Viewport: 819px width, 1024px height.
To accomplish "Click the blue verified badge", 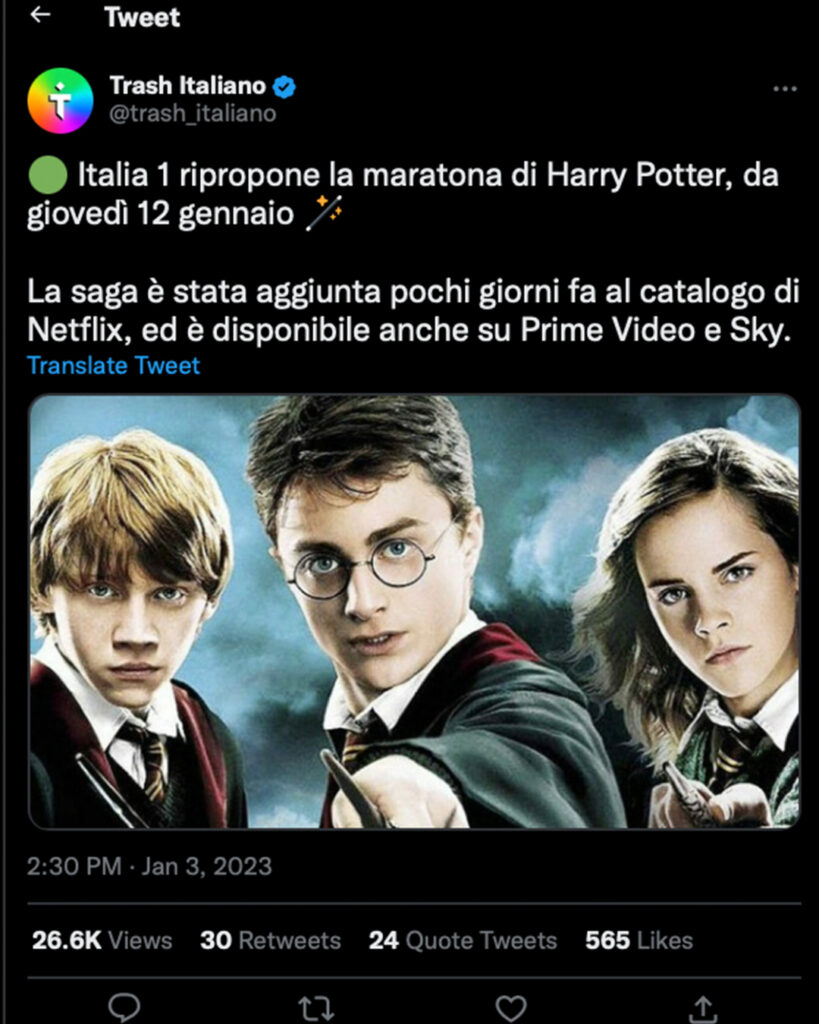I will click(x=284, y=87).
